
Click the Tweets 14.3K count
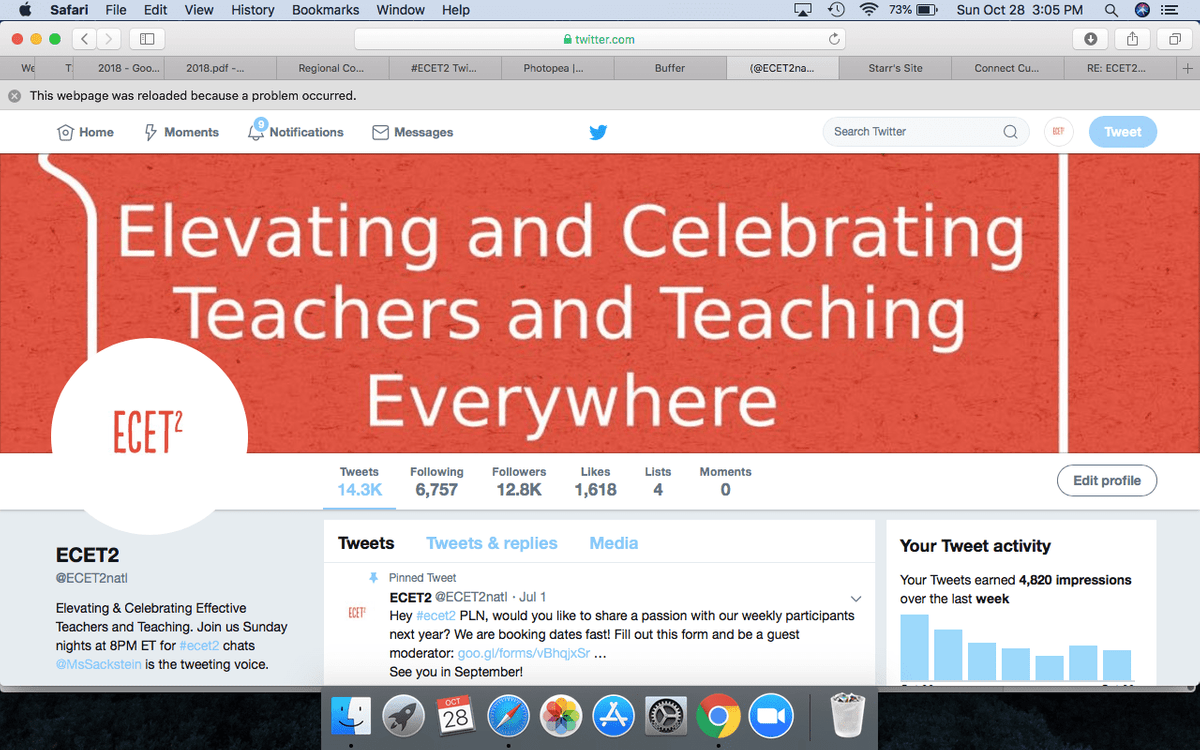(x=359, y=481)
